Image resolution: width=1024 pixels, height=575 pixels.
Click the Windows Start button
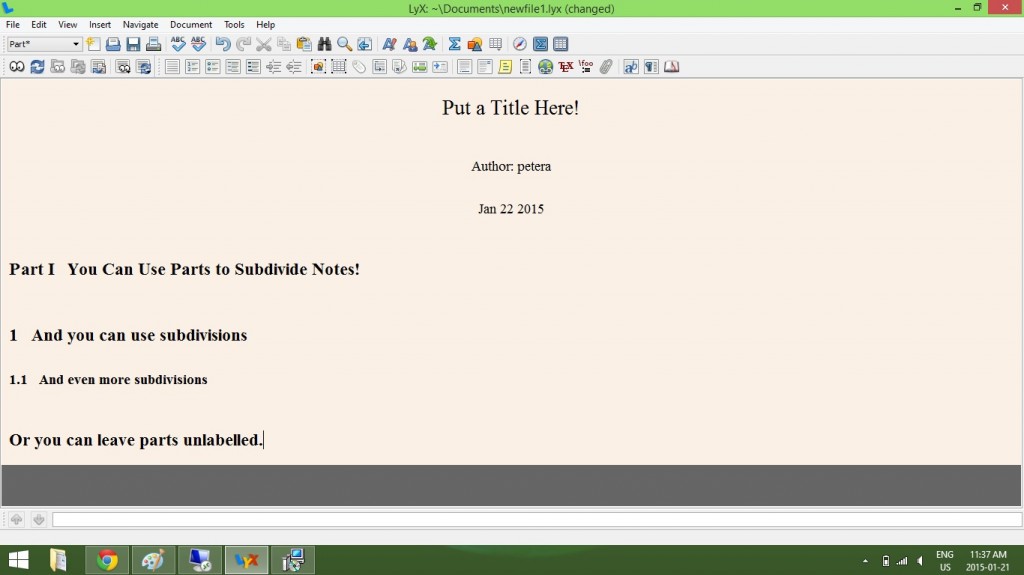click(x=18, y=560)
